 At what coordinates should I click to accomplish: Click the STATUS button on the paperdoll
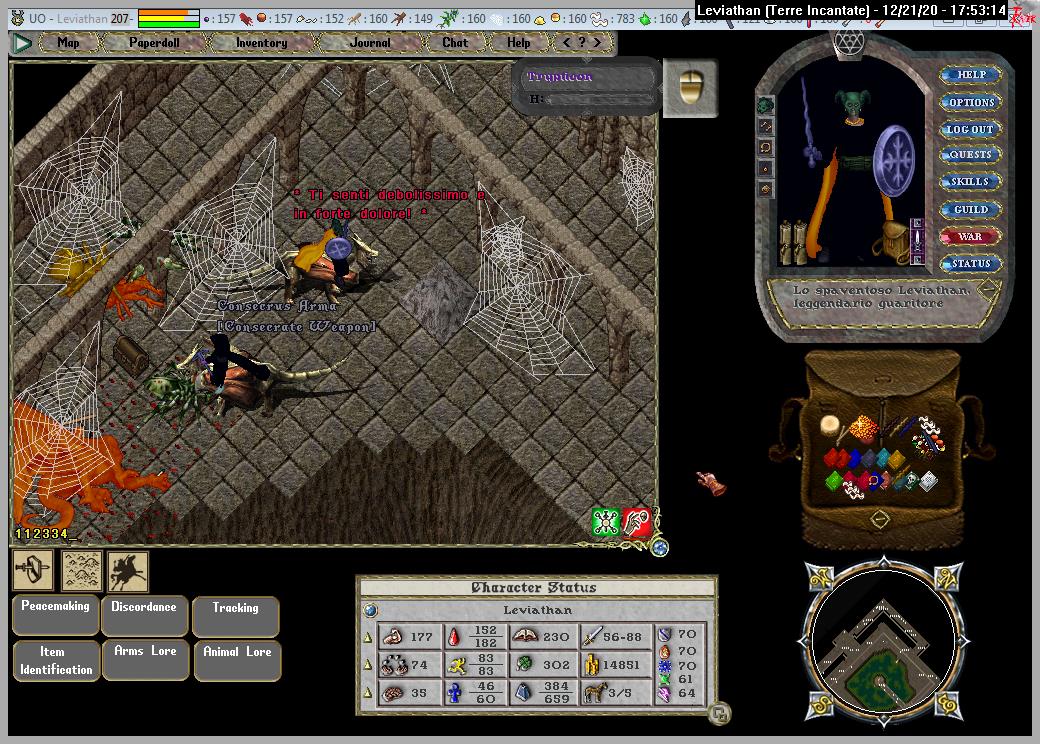tap(970, 264)
